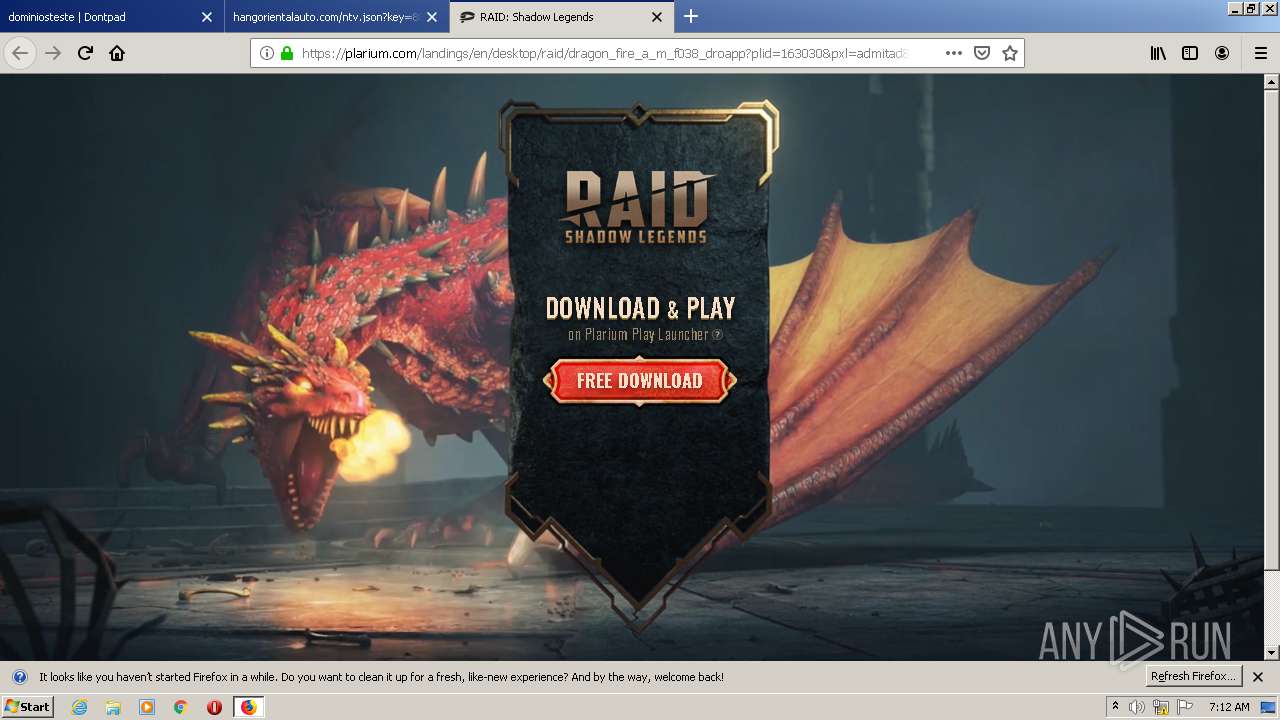Reload the current page
The height and width of the screenshot is (720, 1280).
85,53
